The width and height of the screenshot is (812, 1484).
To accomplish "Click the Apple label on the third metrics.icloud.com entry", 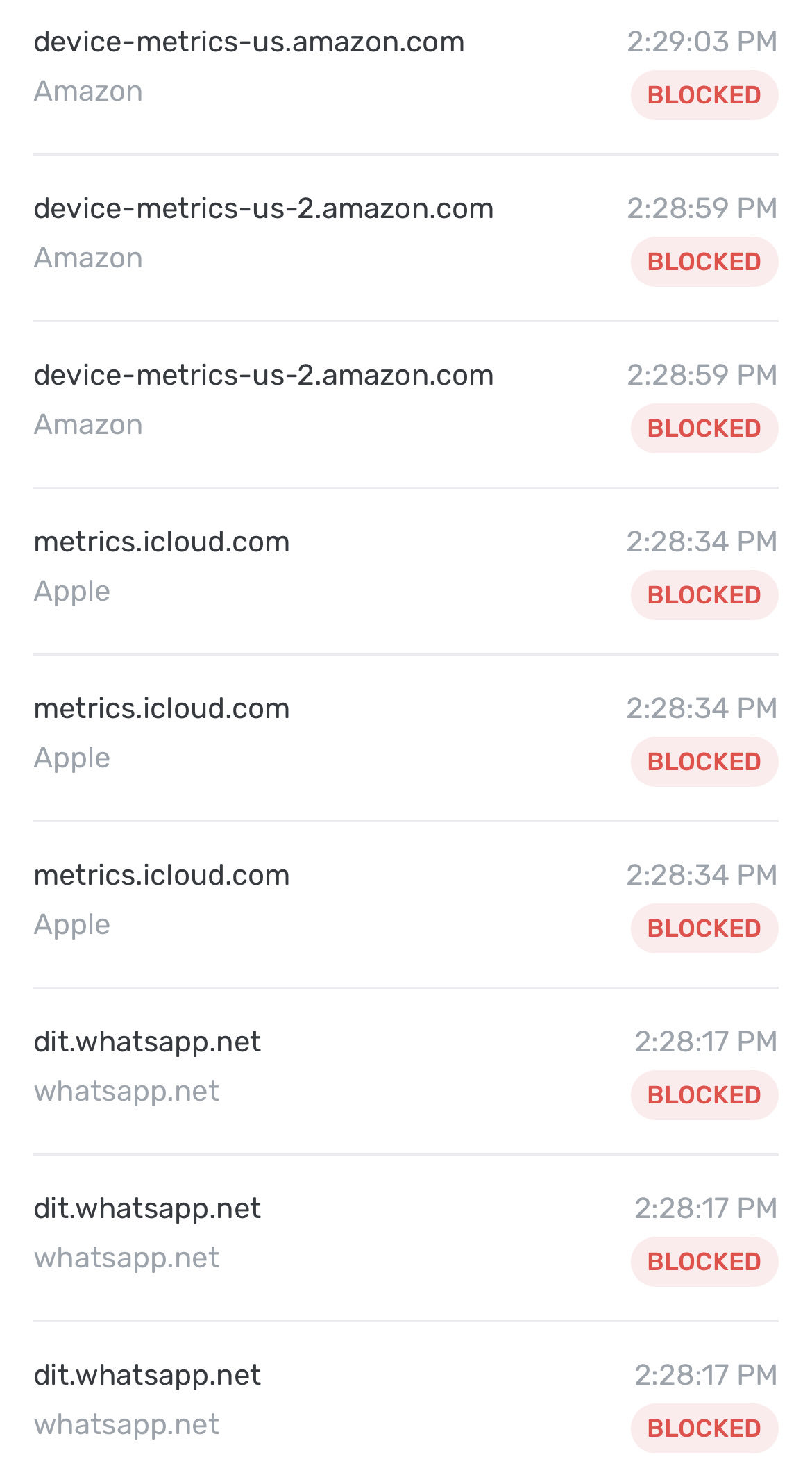I will tap(72, 924).
